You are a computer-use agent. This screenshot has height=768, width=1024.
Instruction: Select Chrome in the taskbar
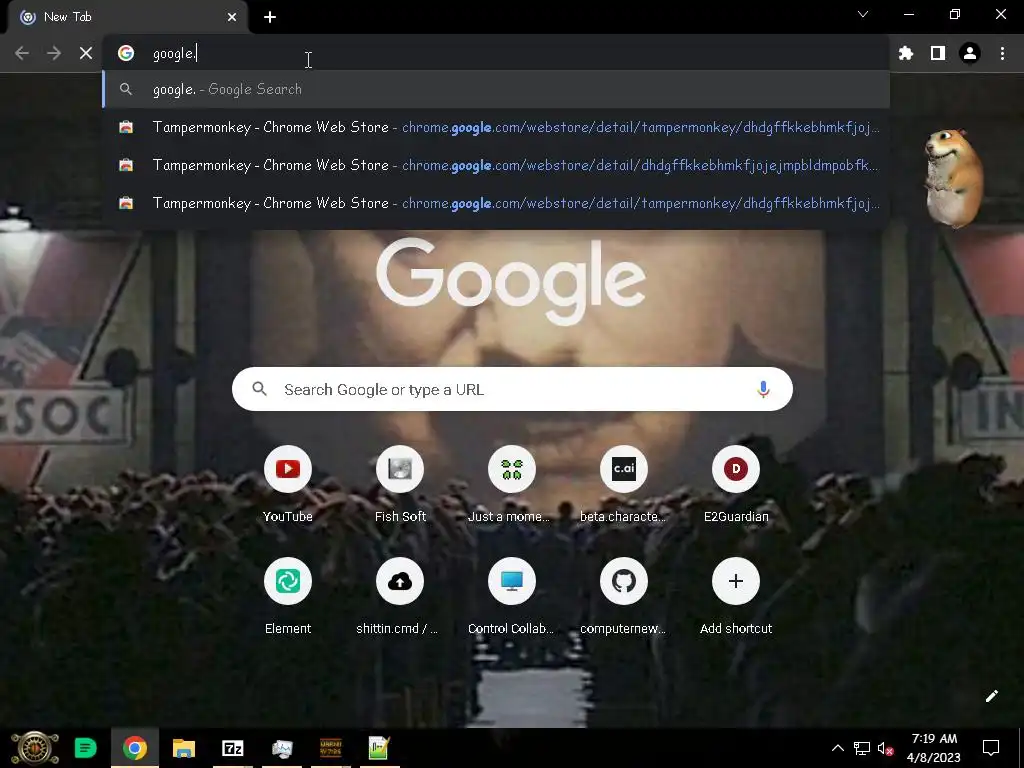[x=135, y=748]
